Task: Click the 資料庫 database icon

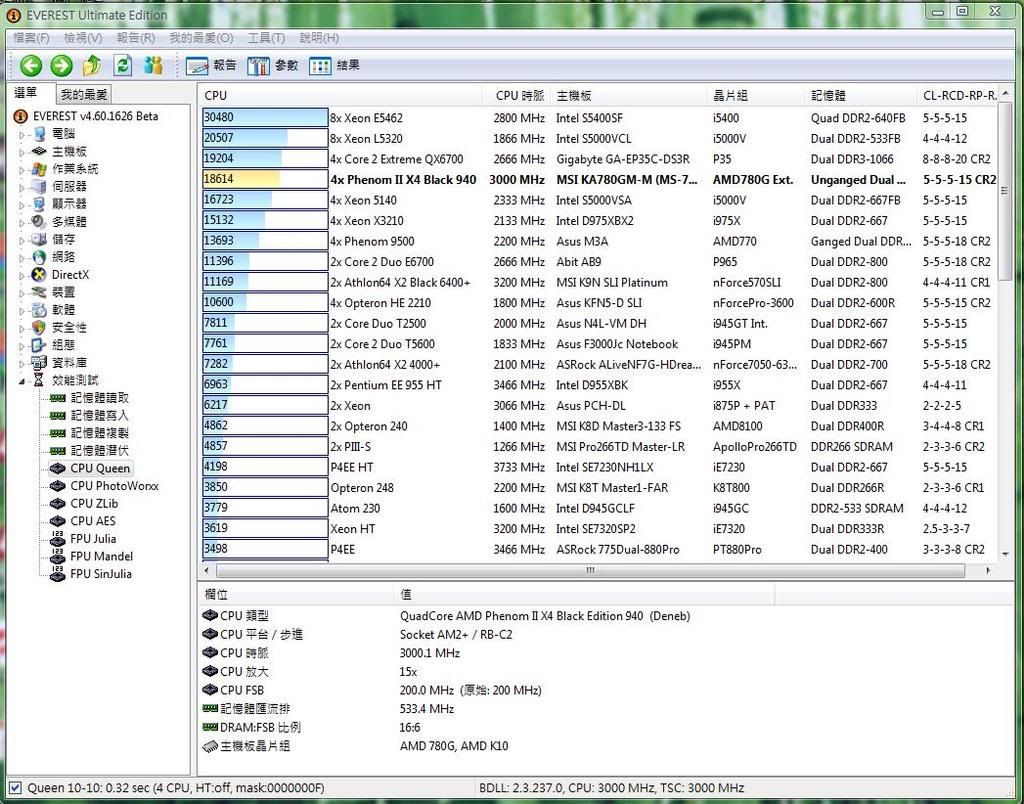Action: click(x=39, y=363)
